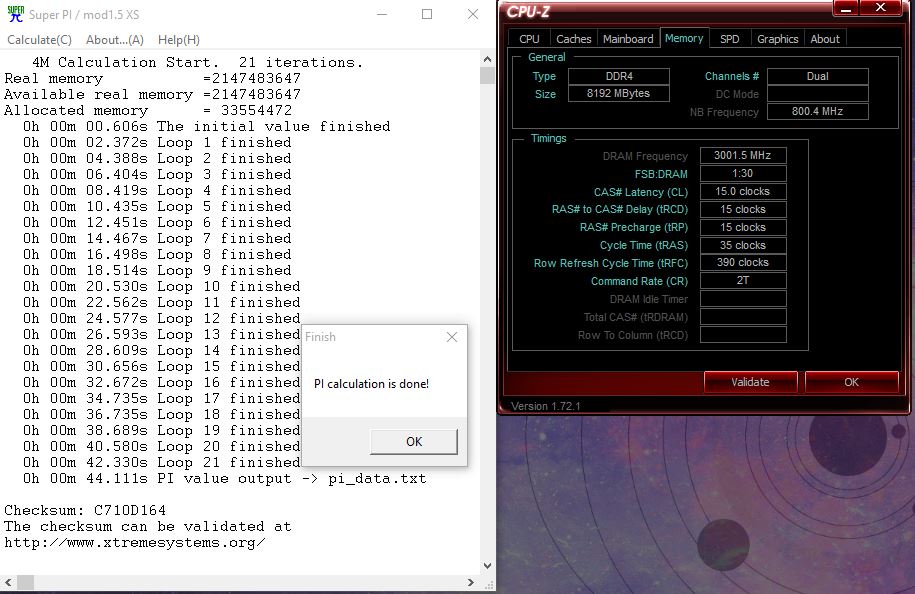Click the 'Available real memory' line in Super PI
The image size is (915, 594).
[x=152, y=95]
